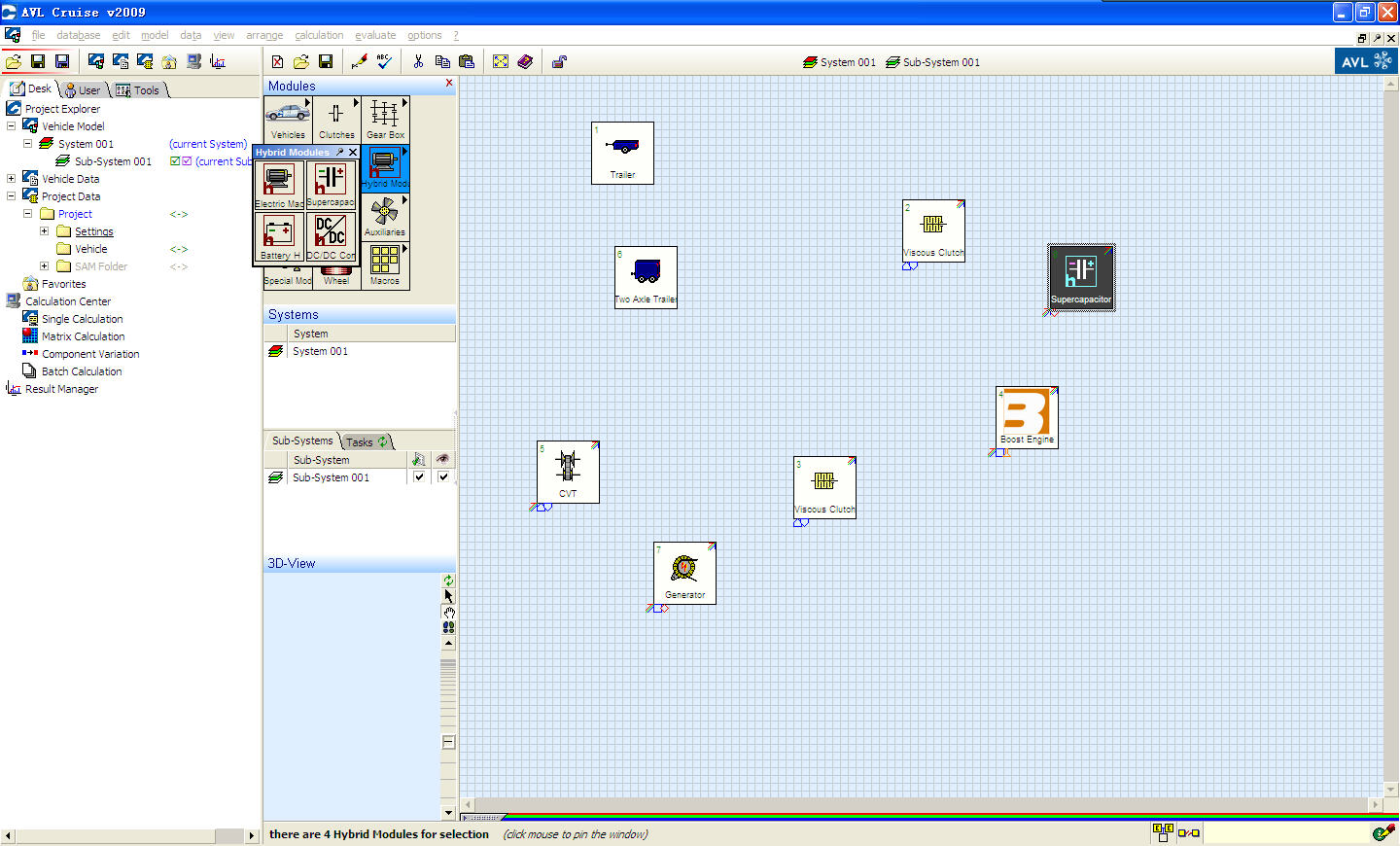Close the Hybrid Modules popup
Viewport: 1400px width, 846px height.
(353, 153)
